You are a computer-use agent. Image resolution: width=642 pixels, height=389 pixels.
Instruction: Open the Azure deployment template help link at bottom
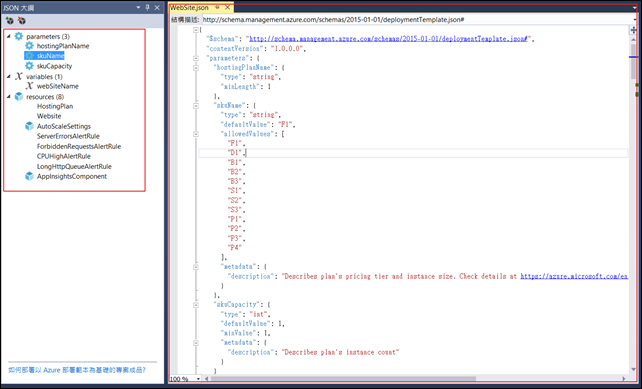[x=77, y=370]
